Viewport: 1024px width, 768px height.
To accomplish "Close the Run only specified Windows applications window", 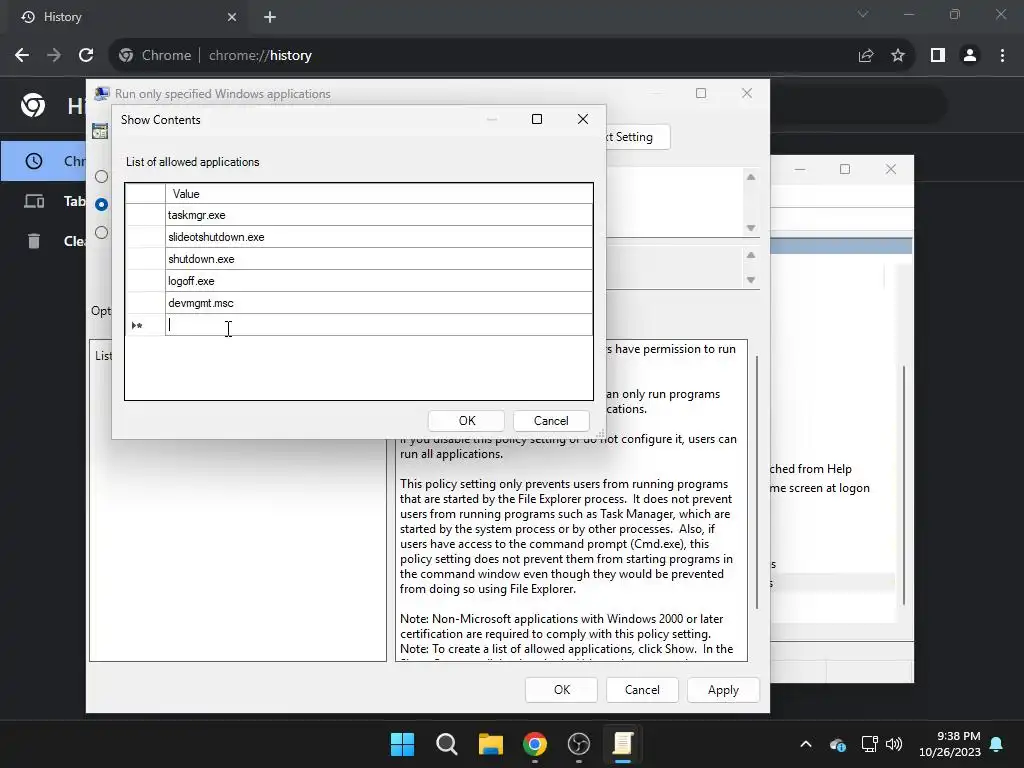I will pyautogui.click(x=747, y=93).
